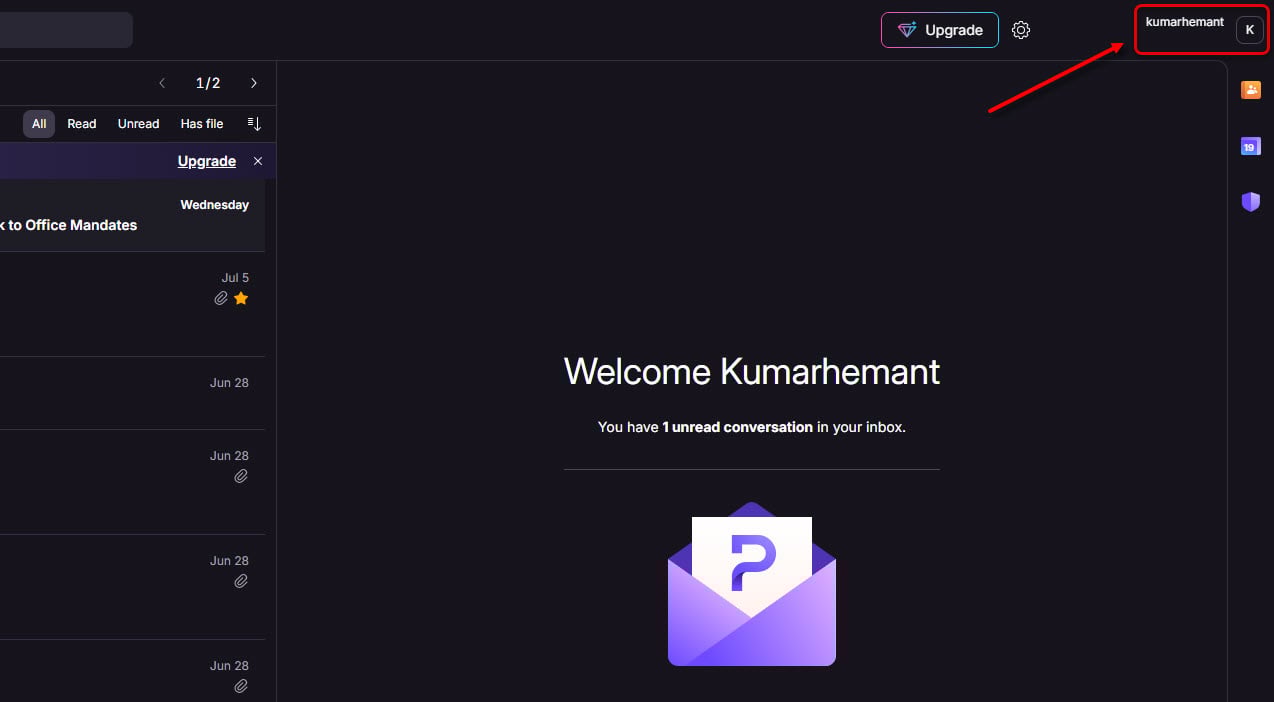Go to next page of messages

tap(254, 83)
